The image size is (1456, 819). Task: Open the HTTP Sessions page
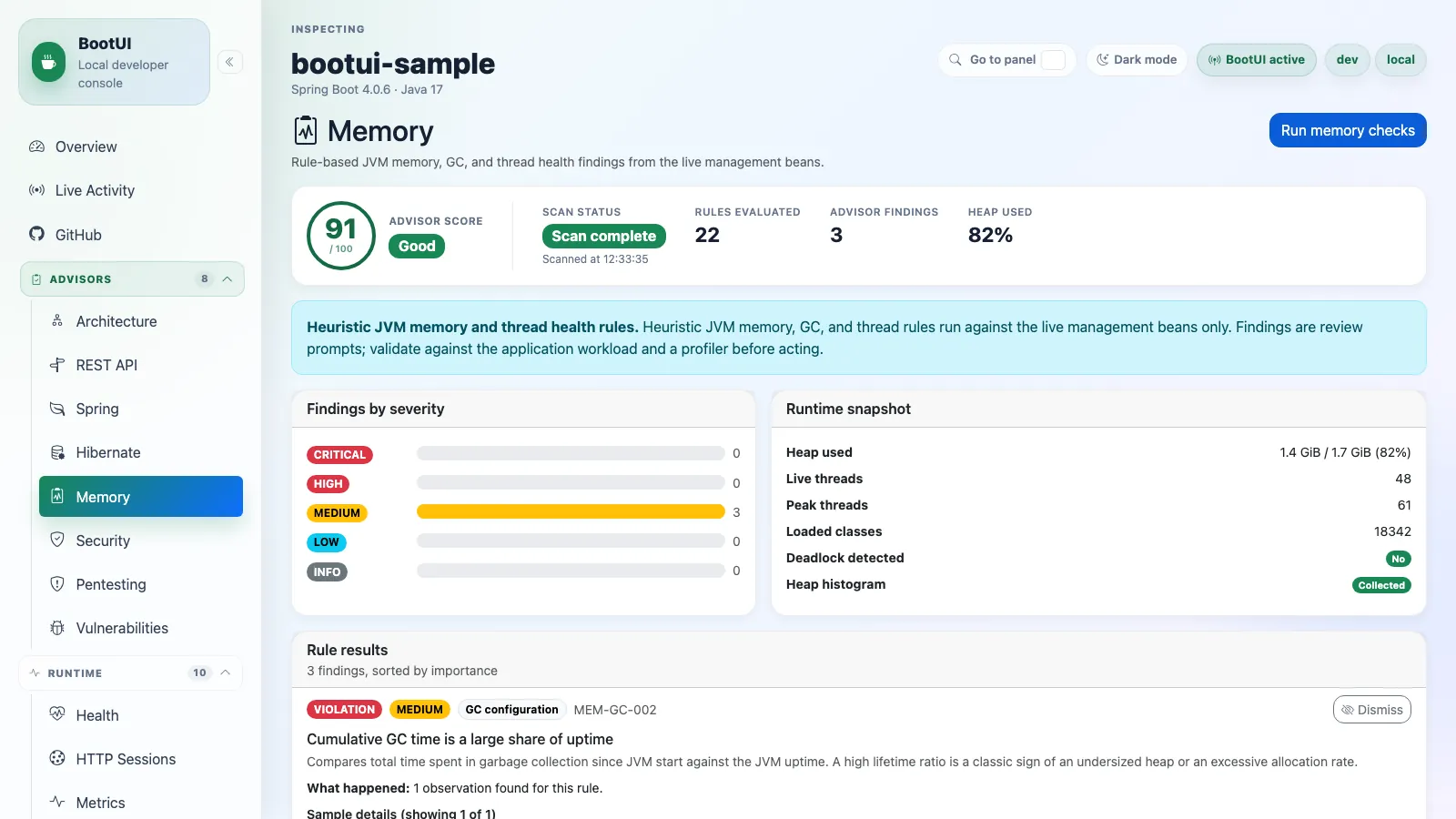click(141, 758)
